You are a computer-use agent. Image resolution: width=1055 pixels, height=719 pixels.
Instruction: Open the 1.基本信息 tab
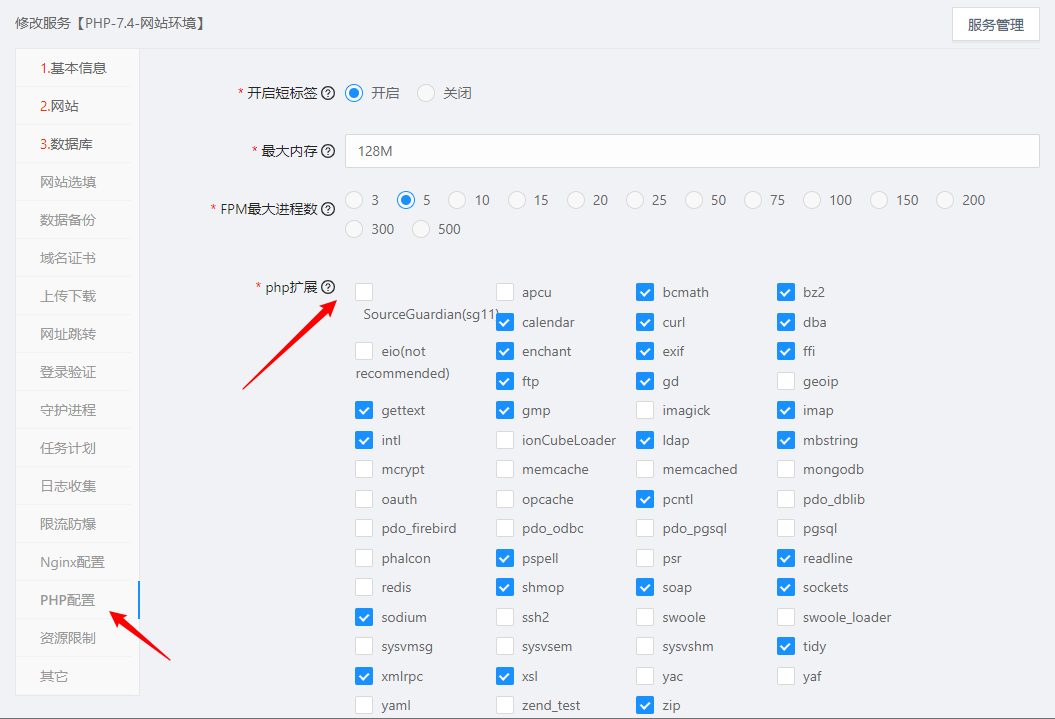click(73, 68)
